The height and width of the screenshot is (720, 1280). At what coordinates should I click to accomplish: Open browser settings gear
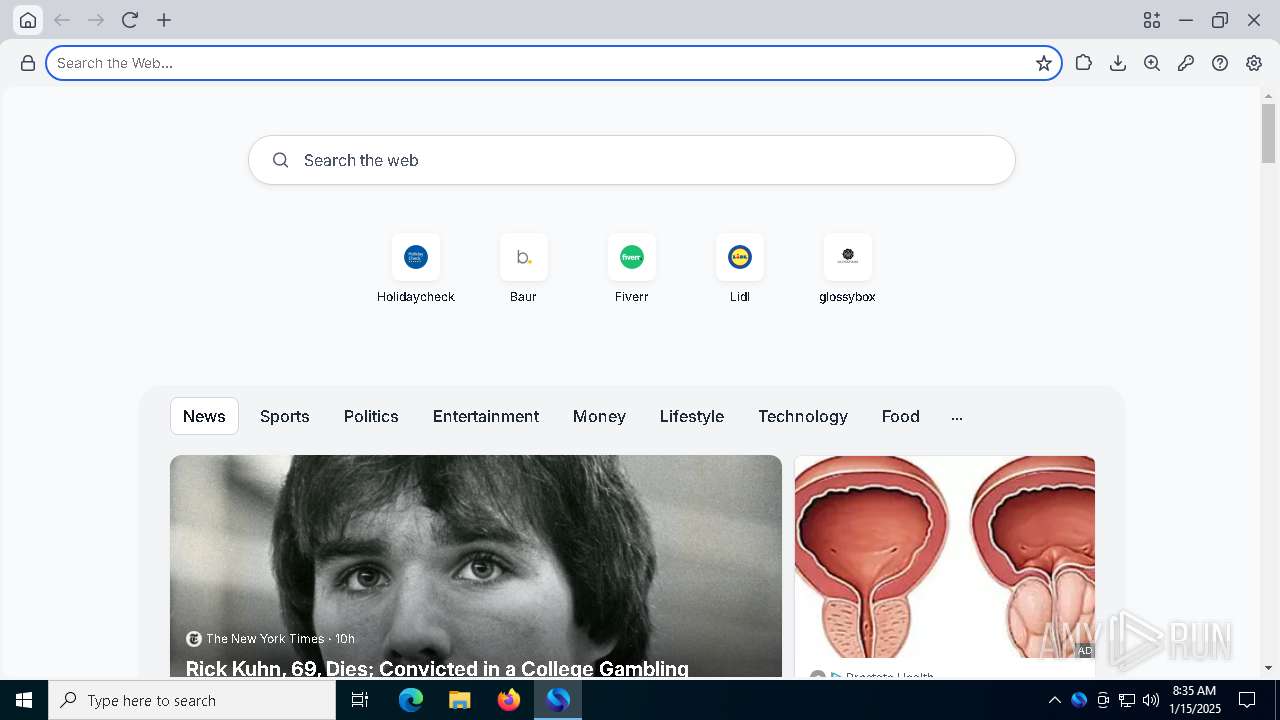coord(1254,63)
